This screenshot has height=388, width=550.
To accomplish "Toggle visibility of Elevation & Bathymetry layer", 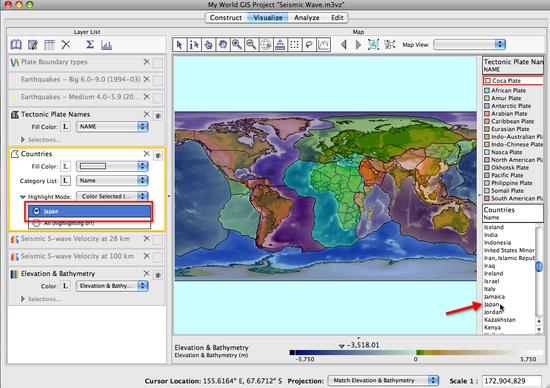I will coord(158,275).
